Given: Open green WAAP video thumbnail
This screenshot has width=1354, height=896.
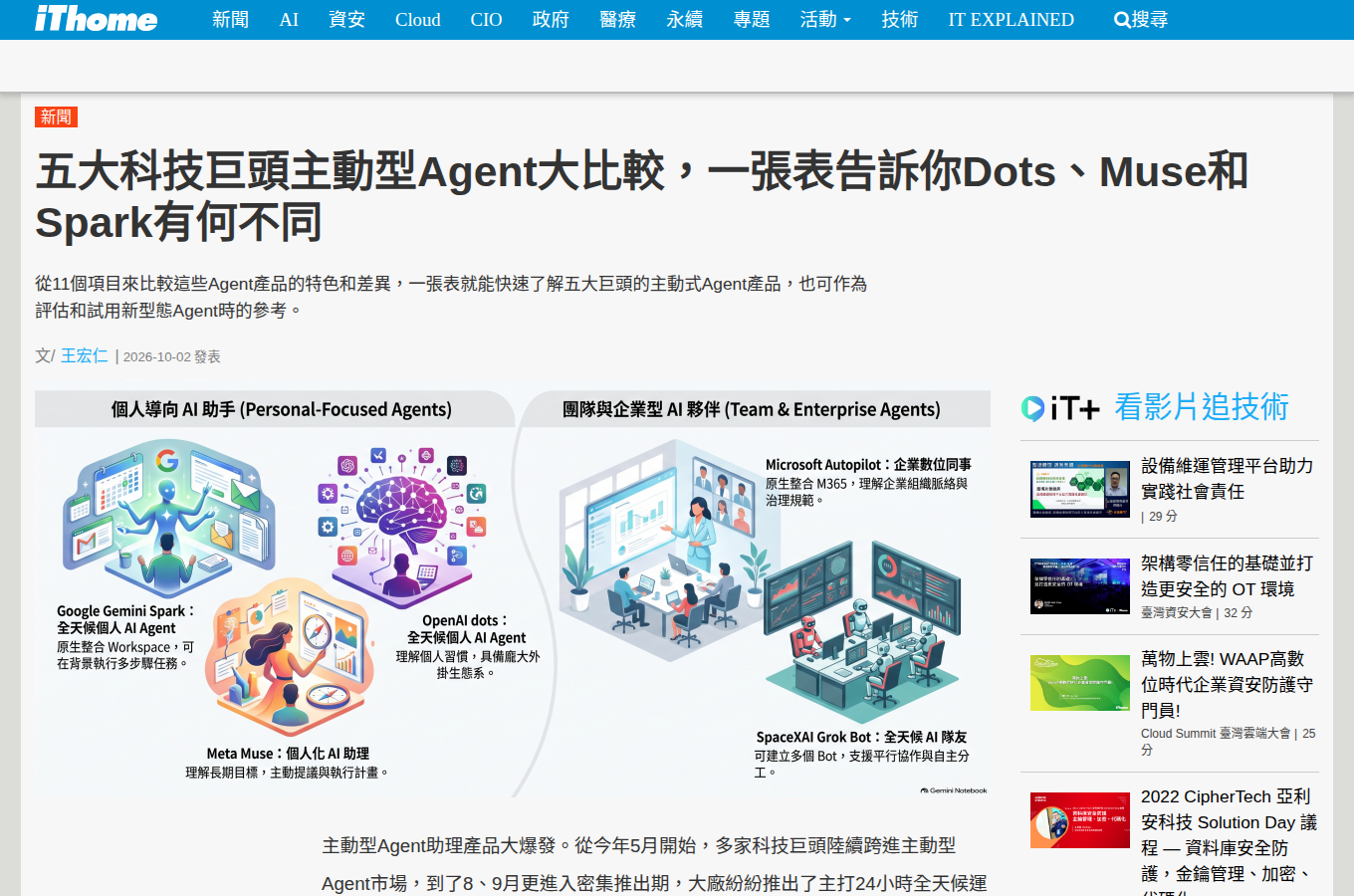Looking at the screenshot, I should [x=1080, y=683].
